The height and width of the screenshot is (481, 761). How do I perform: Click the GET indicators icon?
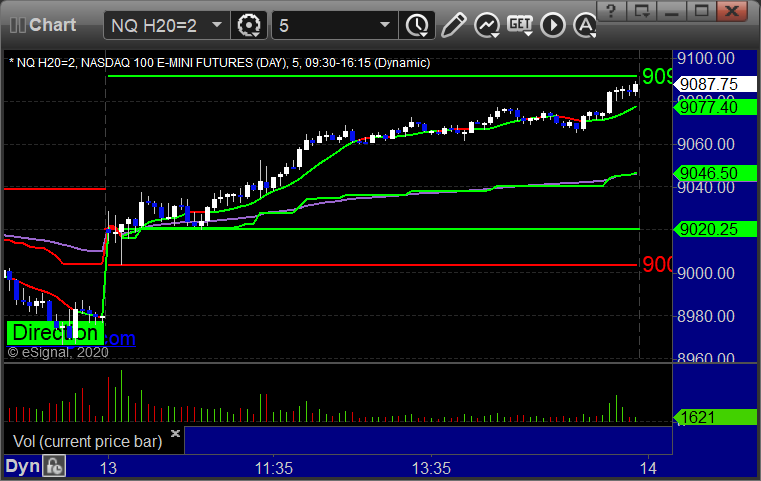[520, 25]
